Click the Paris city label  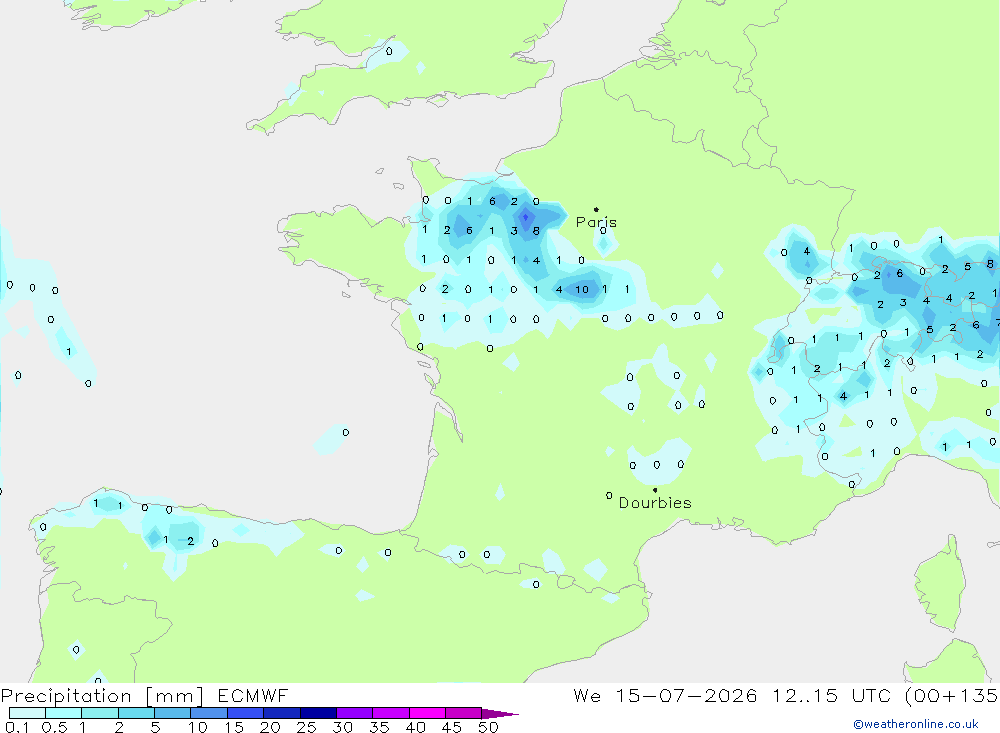(x=596, y=222)
